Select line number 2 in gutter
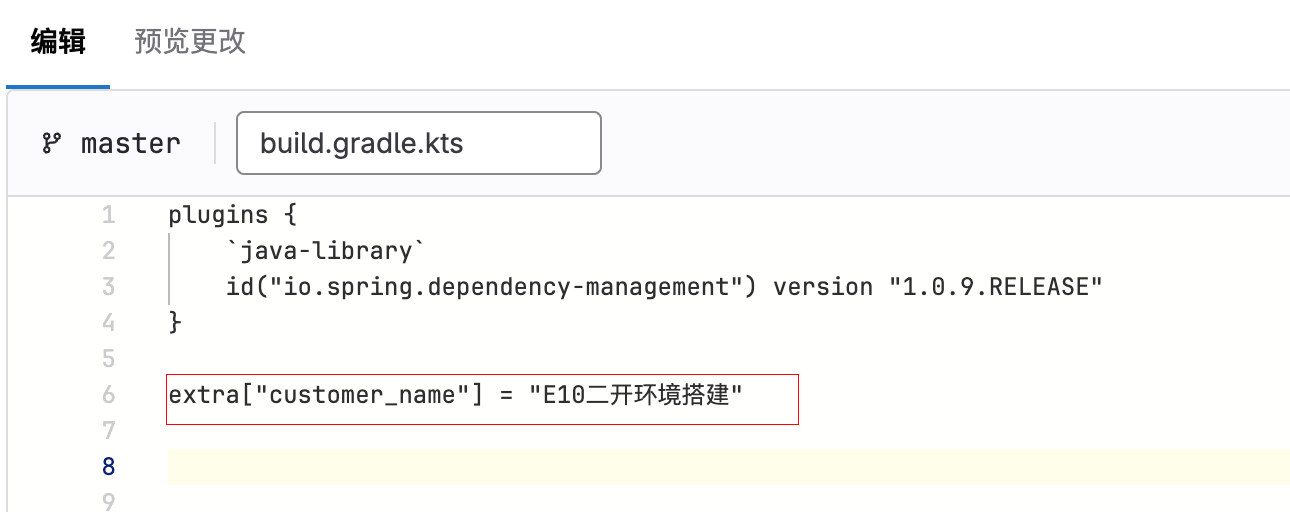Image resolution: width=1290 pixels, height=512 pixels. [x=108, y=251]
